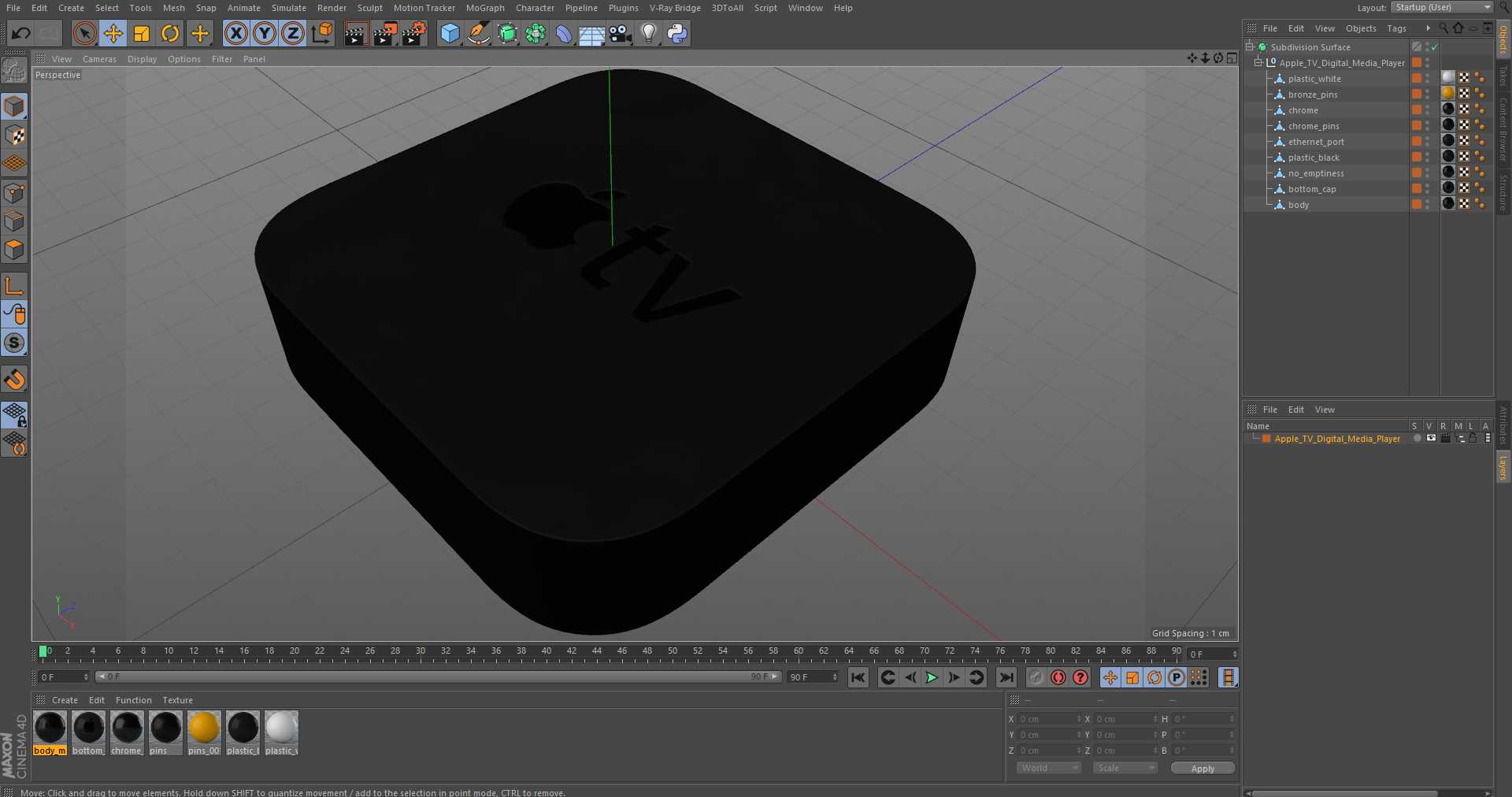Add a Camera object

[x=621, y=33]
